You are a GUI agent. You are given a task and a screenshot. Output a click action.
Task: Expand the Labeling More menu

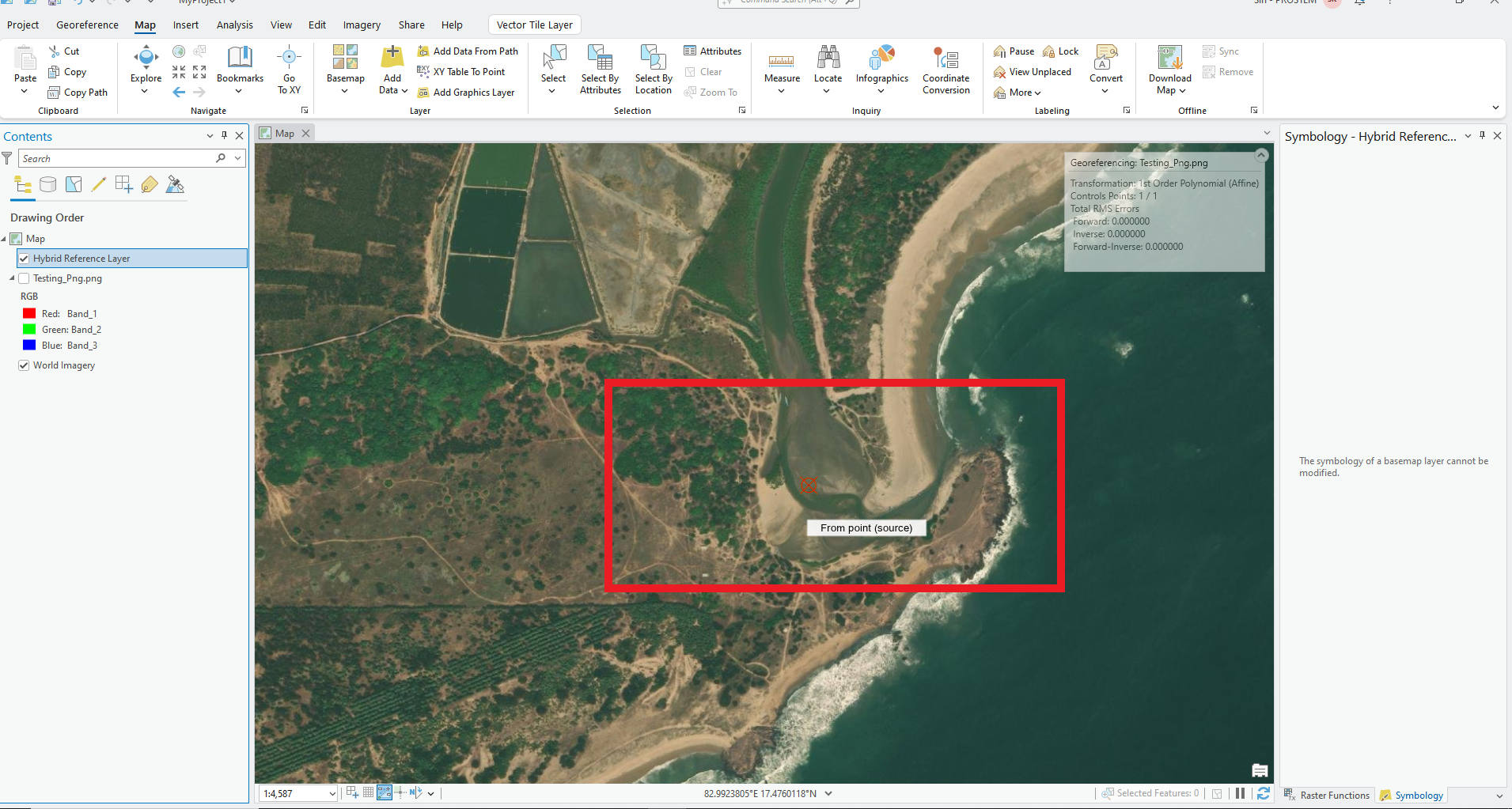coord(1017,93)
